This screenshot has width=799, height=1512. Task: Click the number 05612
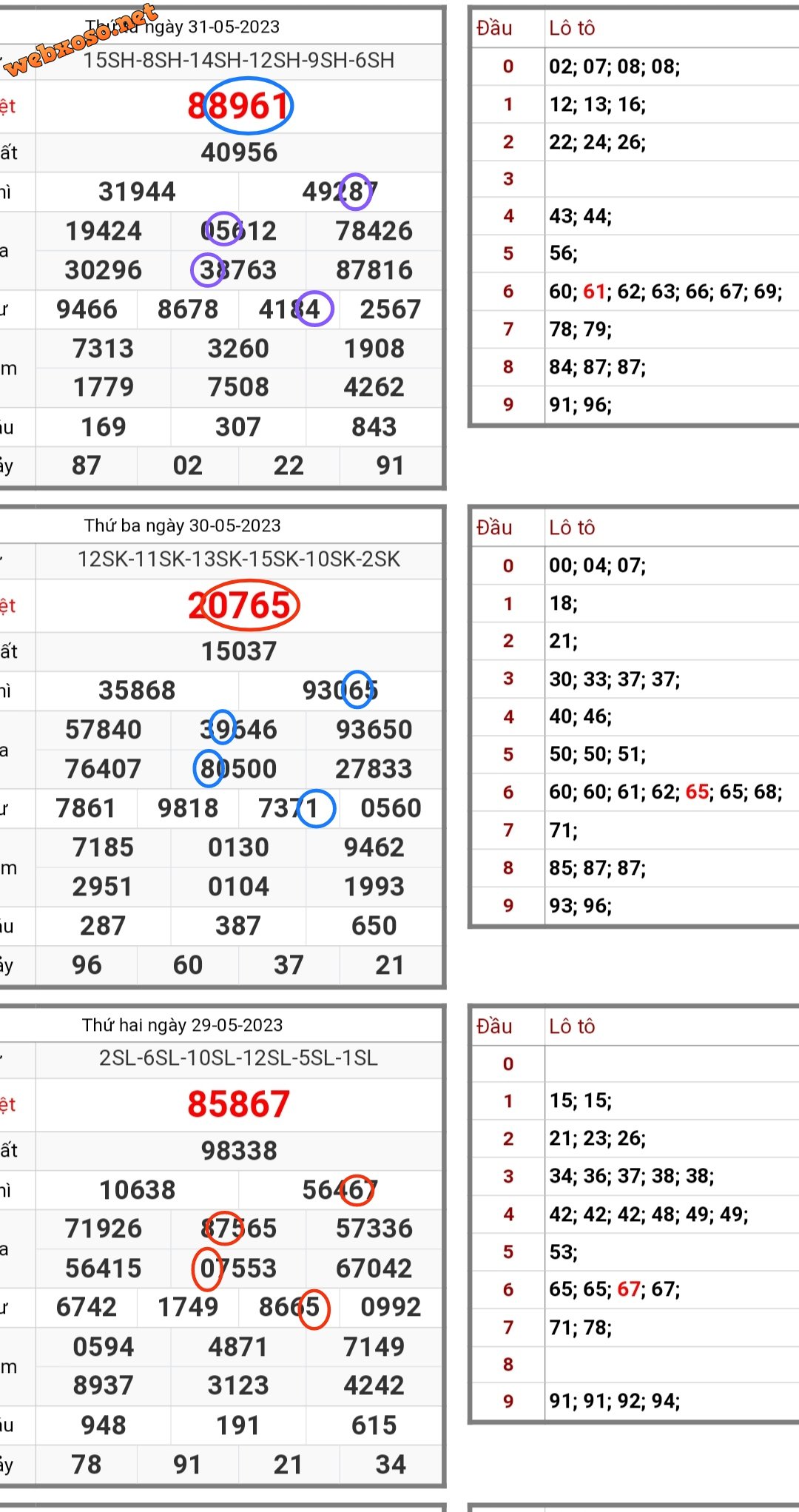pos(238,231)
